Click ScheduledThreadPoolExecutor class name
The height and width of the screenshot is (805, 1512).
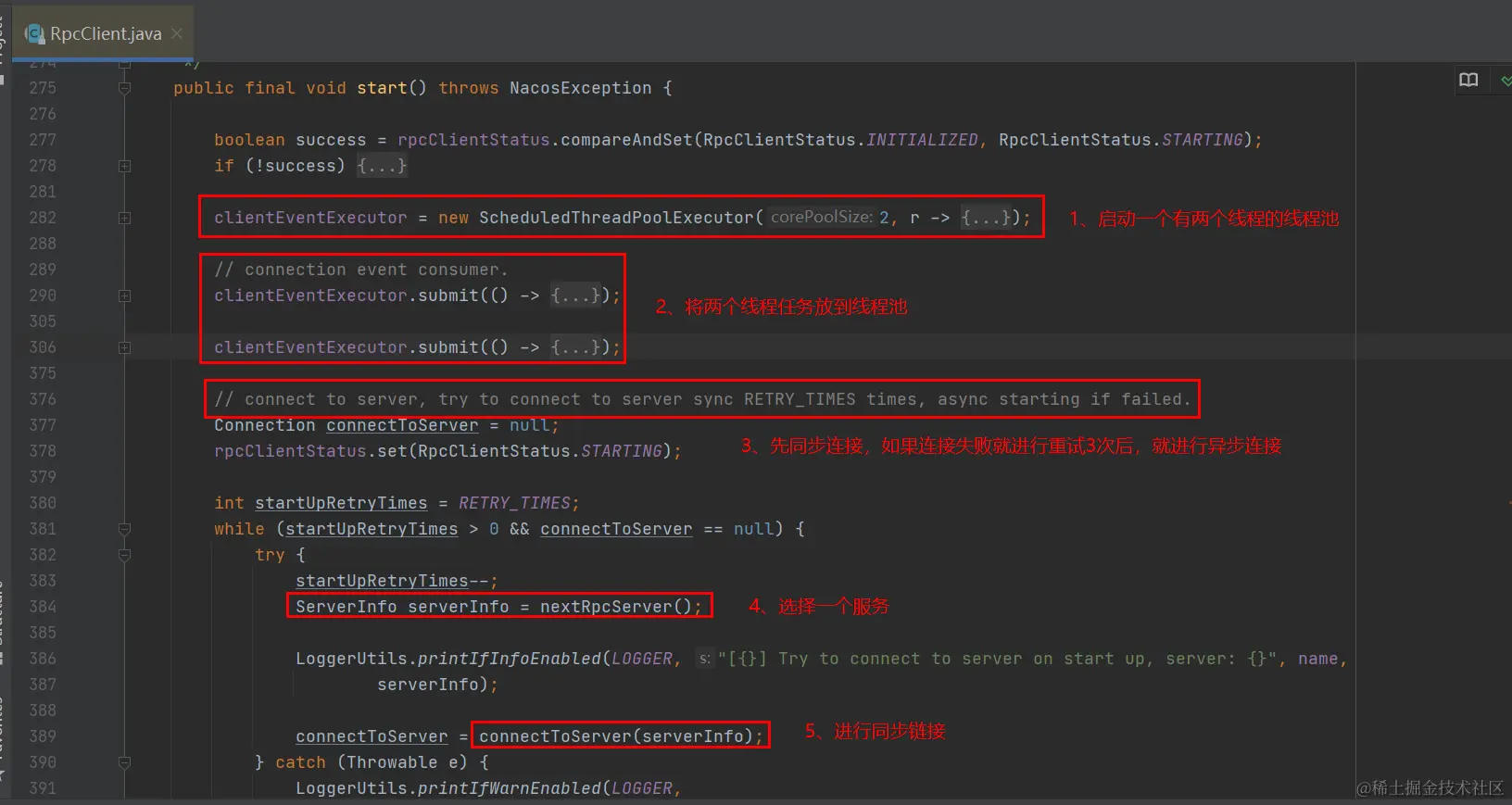(x=616, y=218)
